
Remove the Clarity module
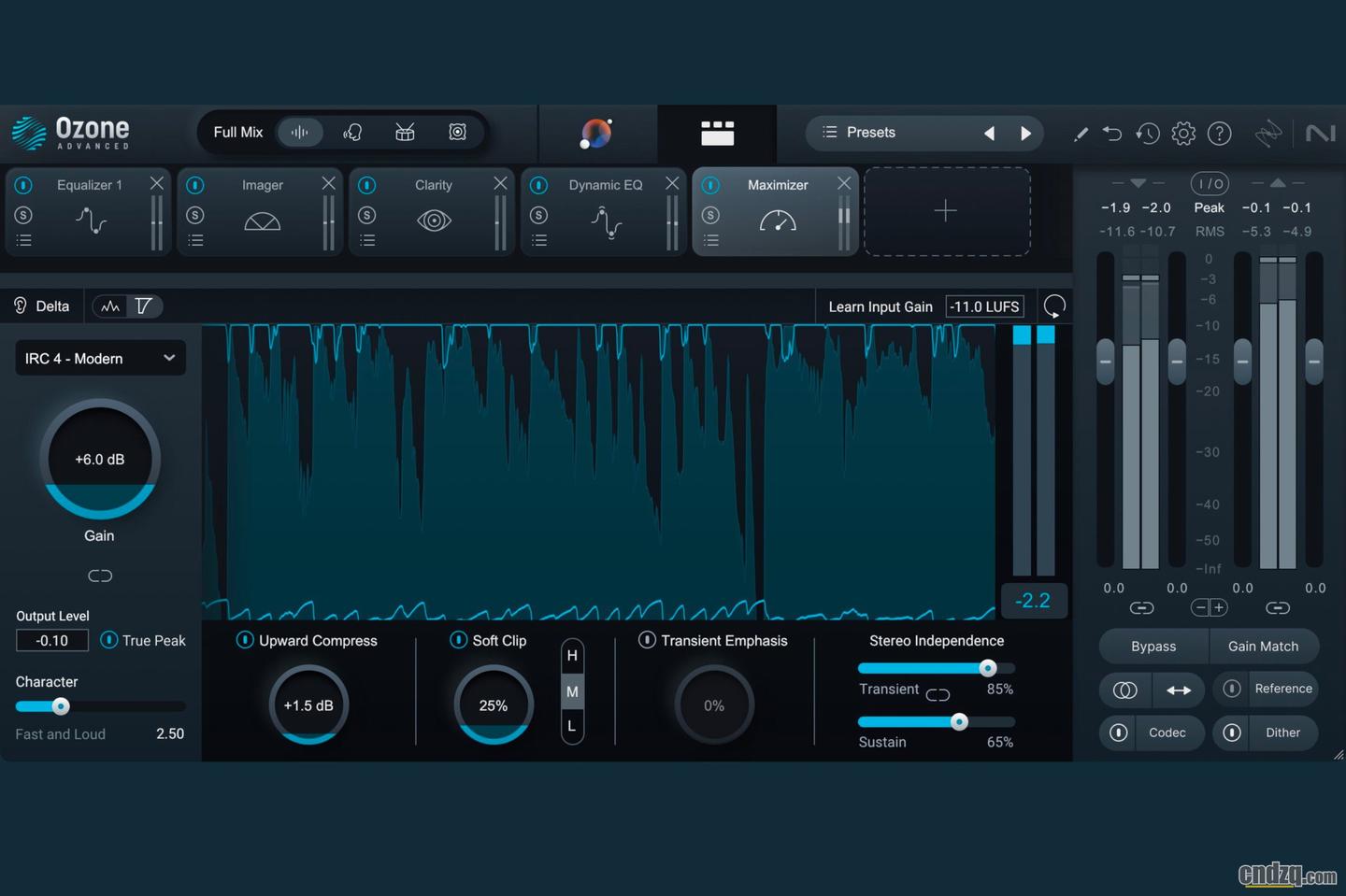click(500, 183)
